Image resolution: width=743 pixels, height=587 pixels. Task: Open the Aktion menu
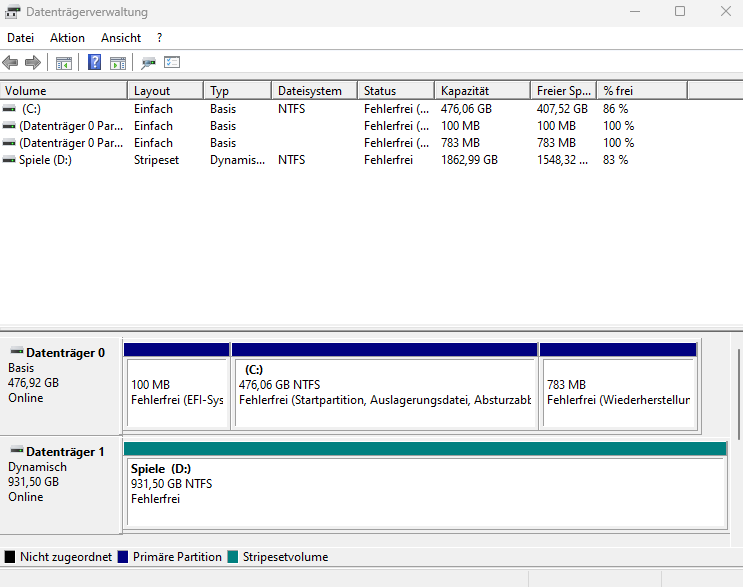pyautogui.click(x=67, y=38)
